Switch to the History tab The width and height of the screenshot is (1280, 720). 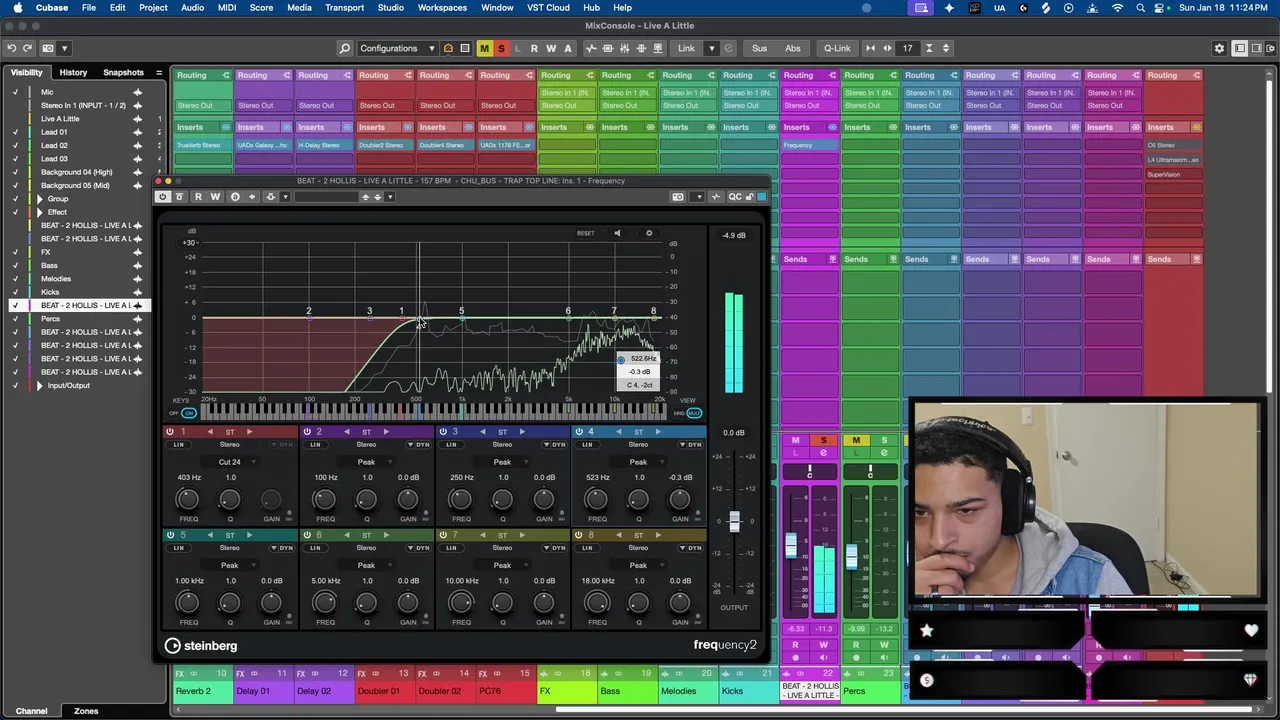pyautogui.click(x=73, y=72)
